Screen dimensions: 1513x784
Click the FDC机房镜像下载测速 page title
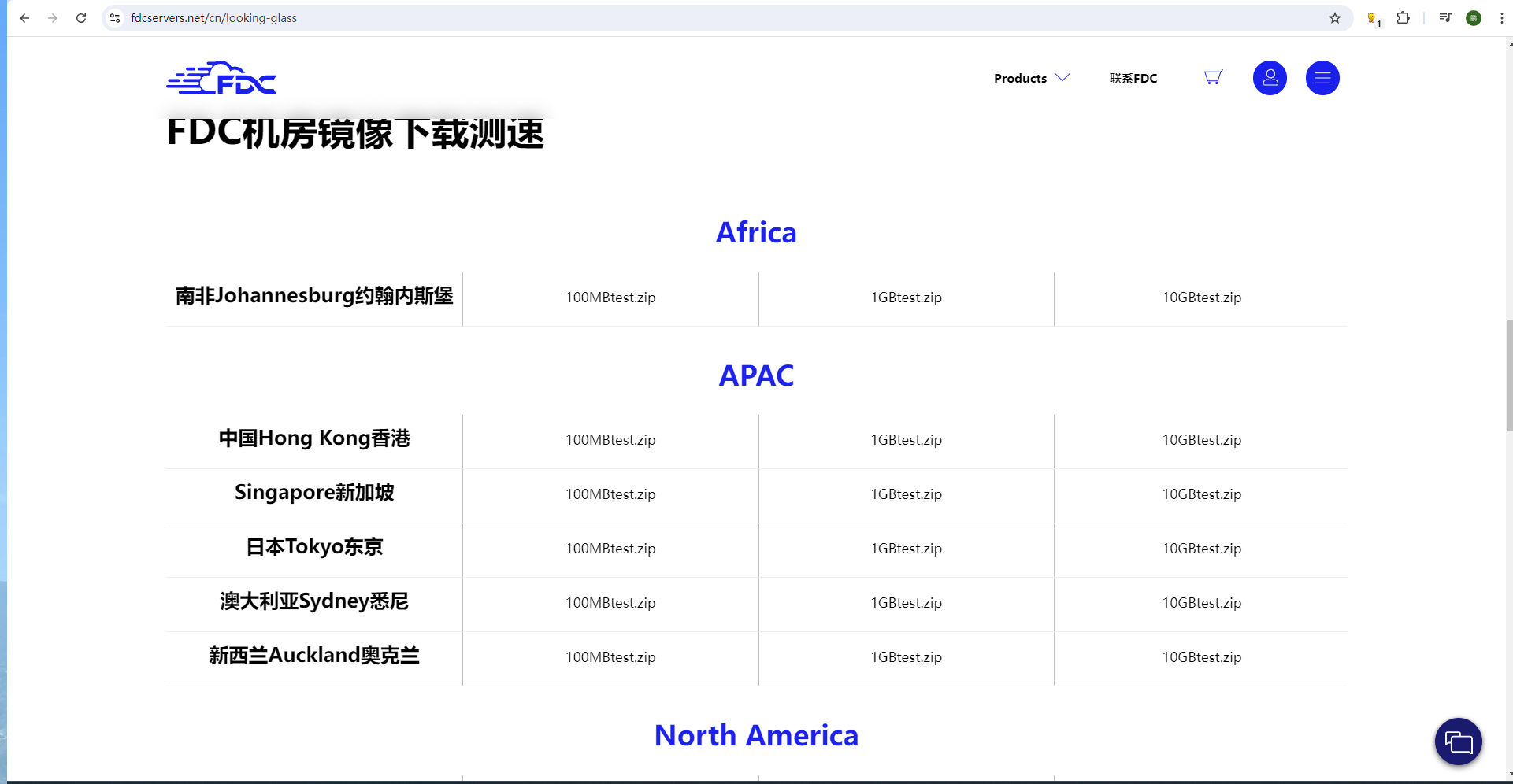(x=355, y=132)
